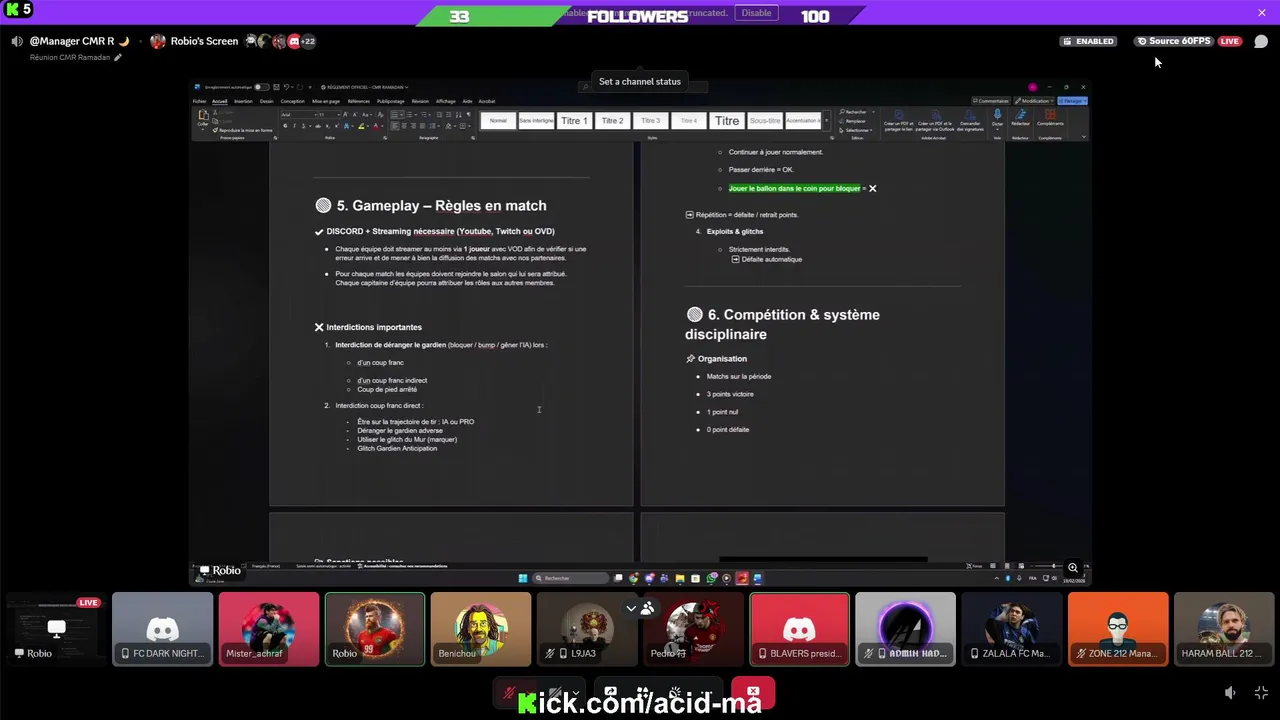Click the Commentaires button in Word
Image resolution: width=1280 pixels, height=720 pixels.
[x=991, y=101]
